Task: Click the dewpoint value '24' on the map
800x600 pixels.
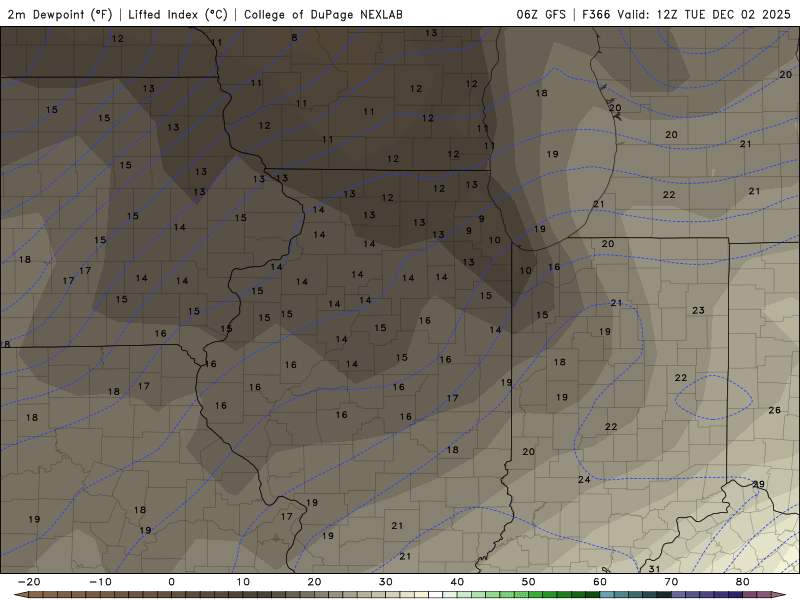Action: pyautogui.click(x=584, y=480)
